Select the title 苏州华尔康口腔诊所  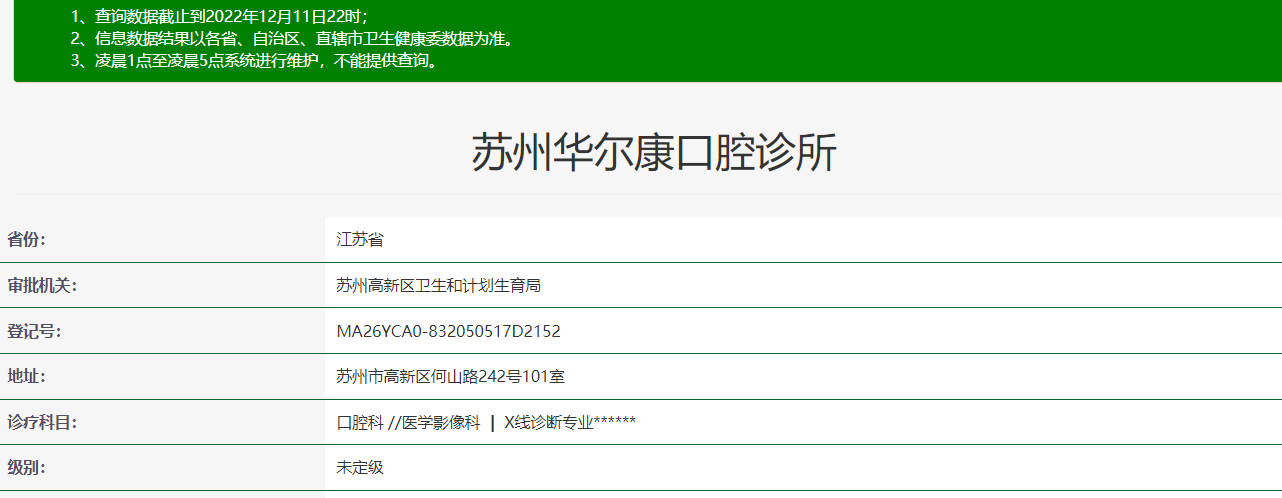(654, 153)
